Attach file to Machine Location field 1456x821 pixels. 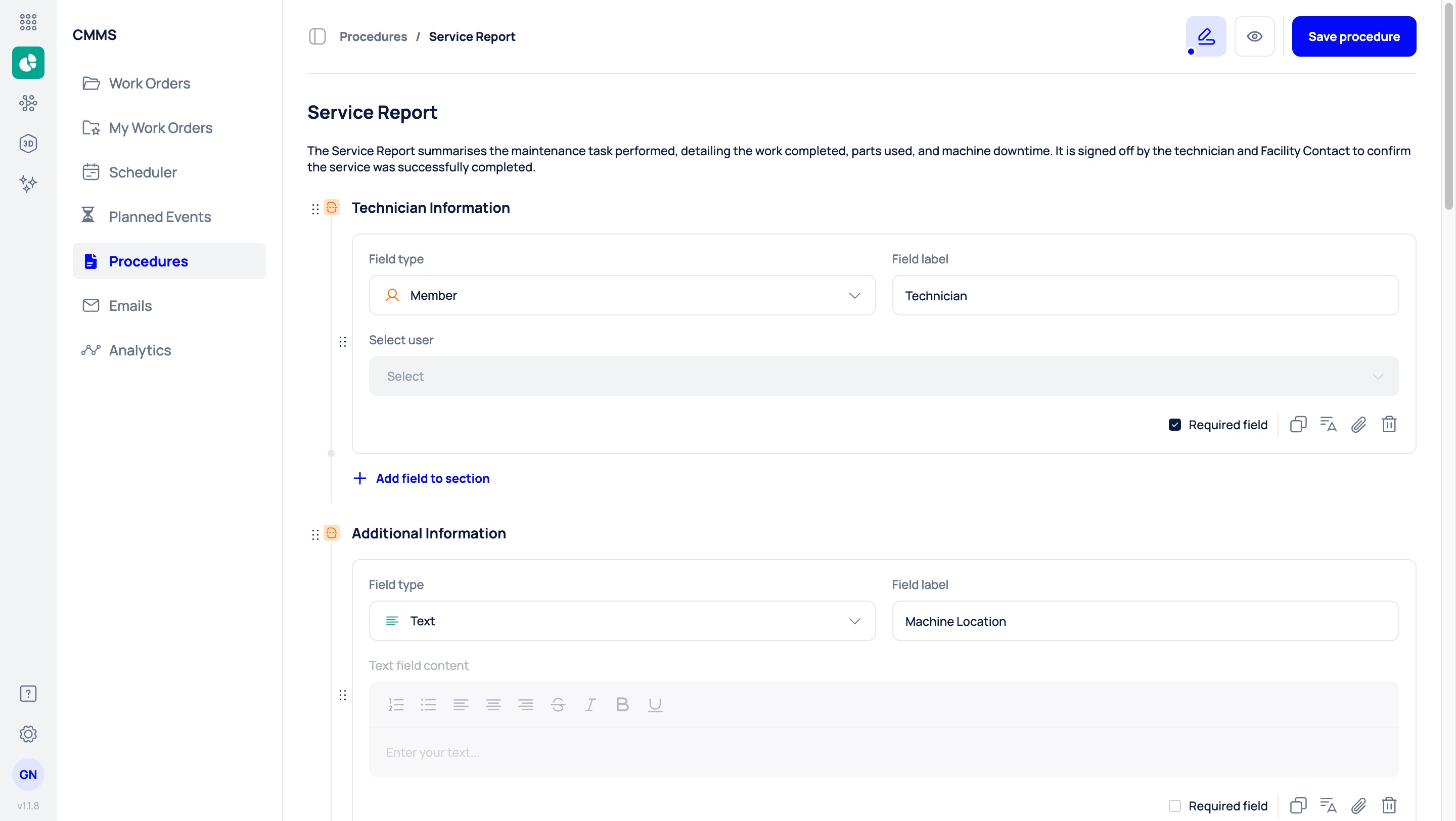click(x=1358, y=805)
